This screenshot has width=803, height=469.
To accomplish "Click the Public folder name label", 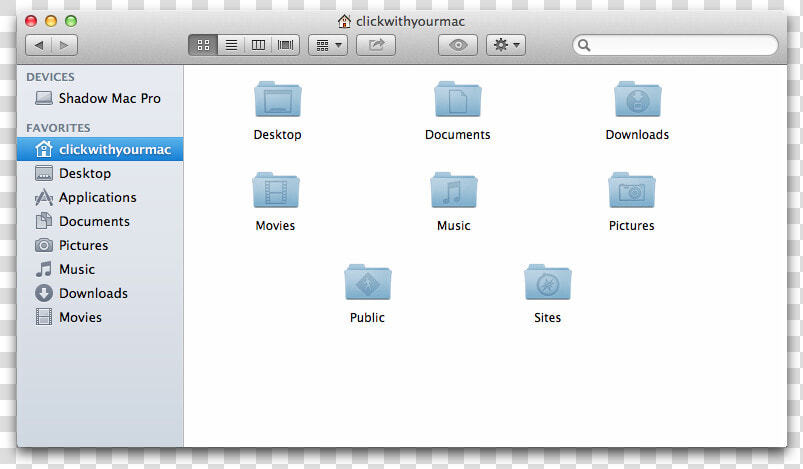I will (x=367, y=317).
